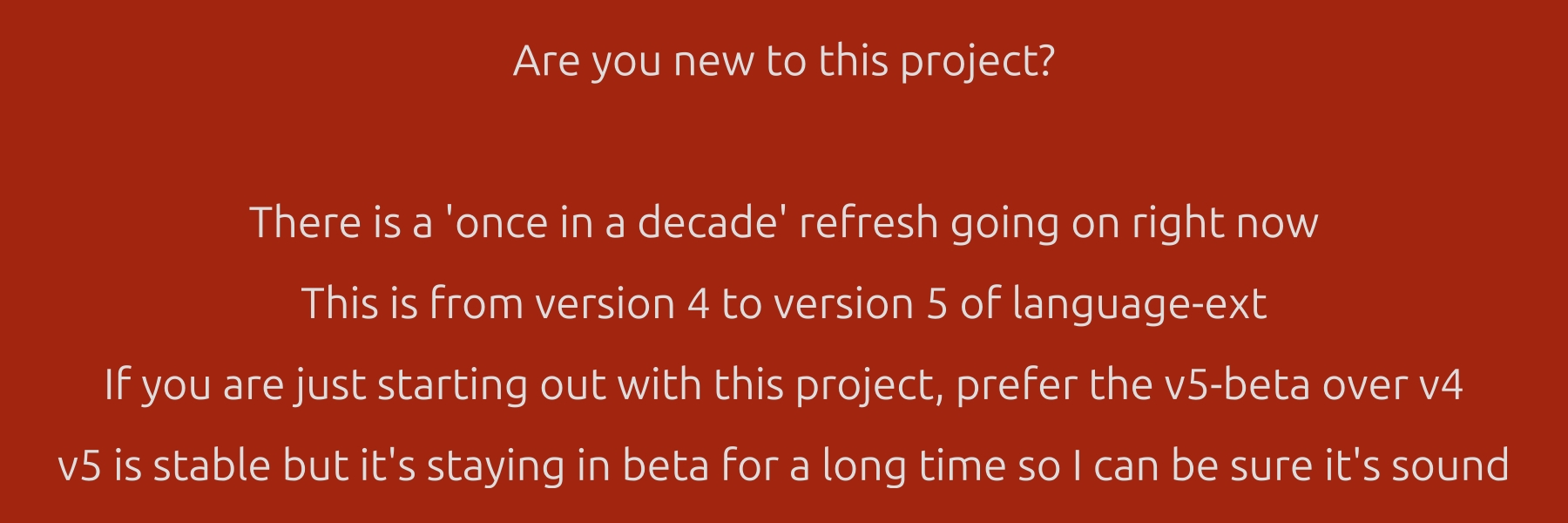
Task: Click the text 'There is a' starting the line
Action: click(x=341, y=223)
